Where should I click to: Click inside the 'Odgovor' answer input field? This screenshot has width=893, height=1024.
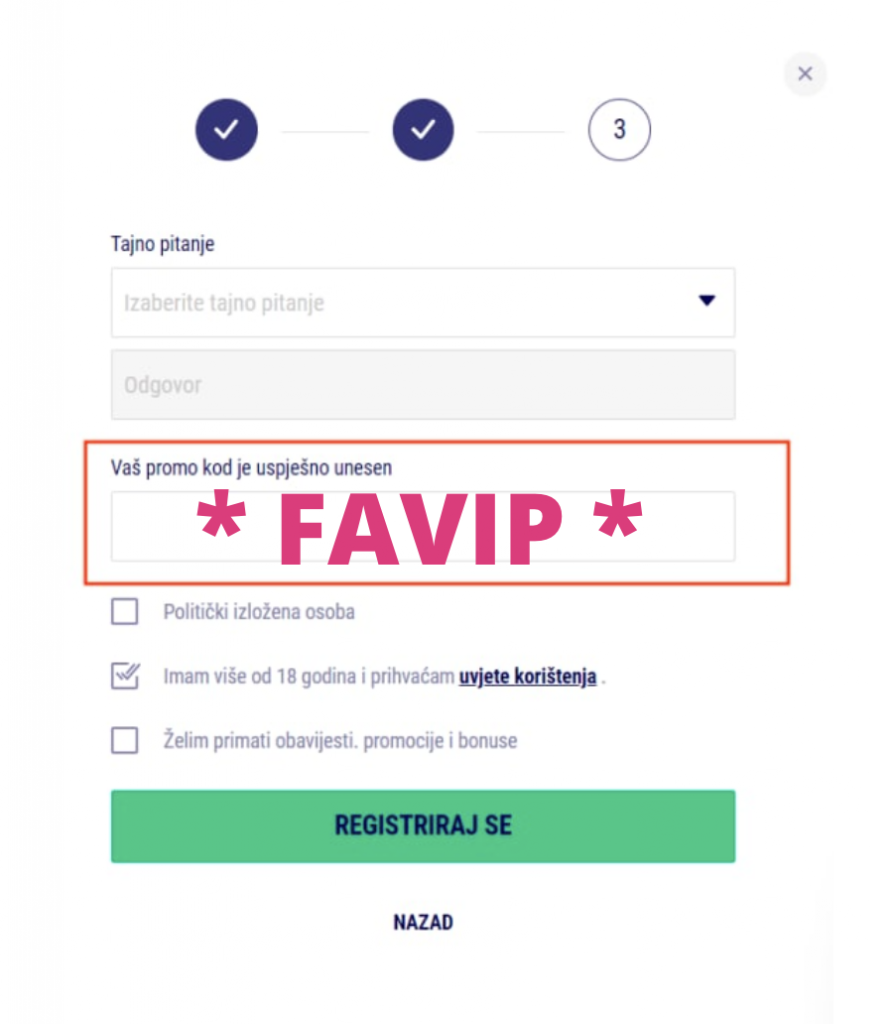coord(423,385)
